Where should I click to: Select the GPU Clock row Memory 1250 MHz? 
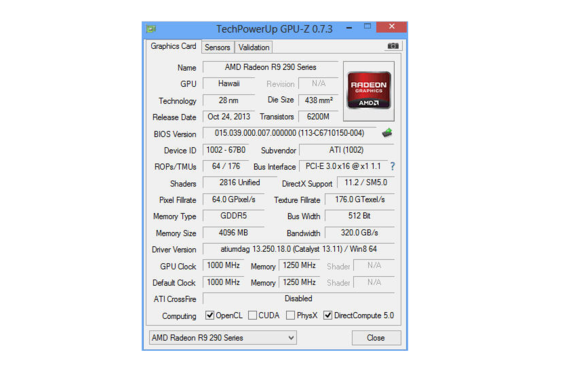point(299,265)
